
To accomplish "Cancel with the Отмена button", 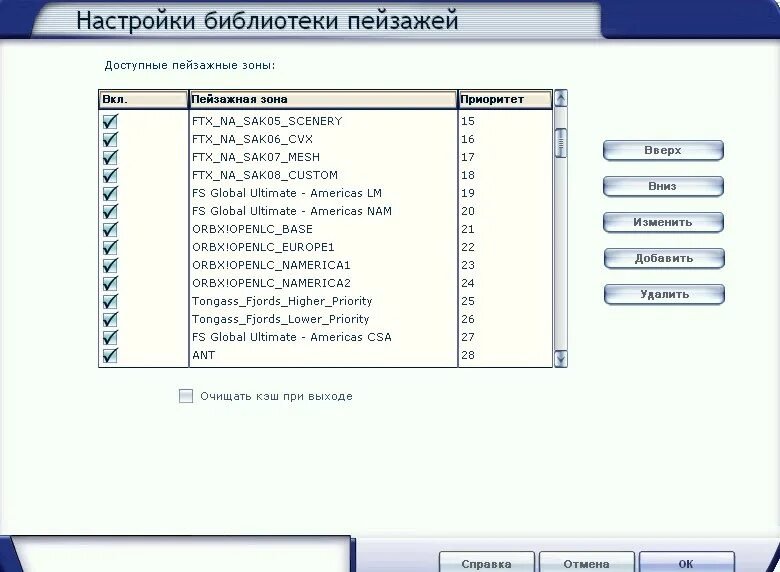I will click(x=586, y=563).
